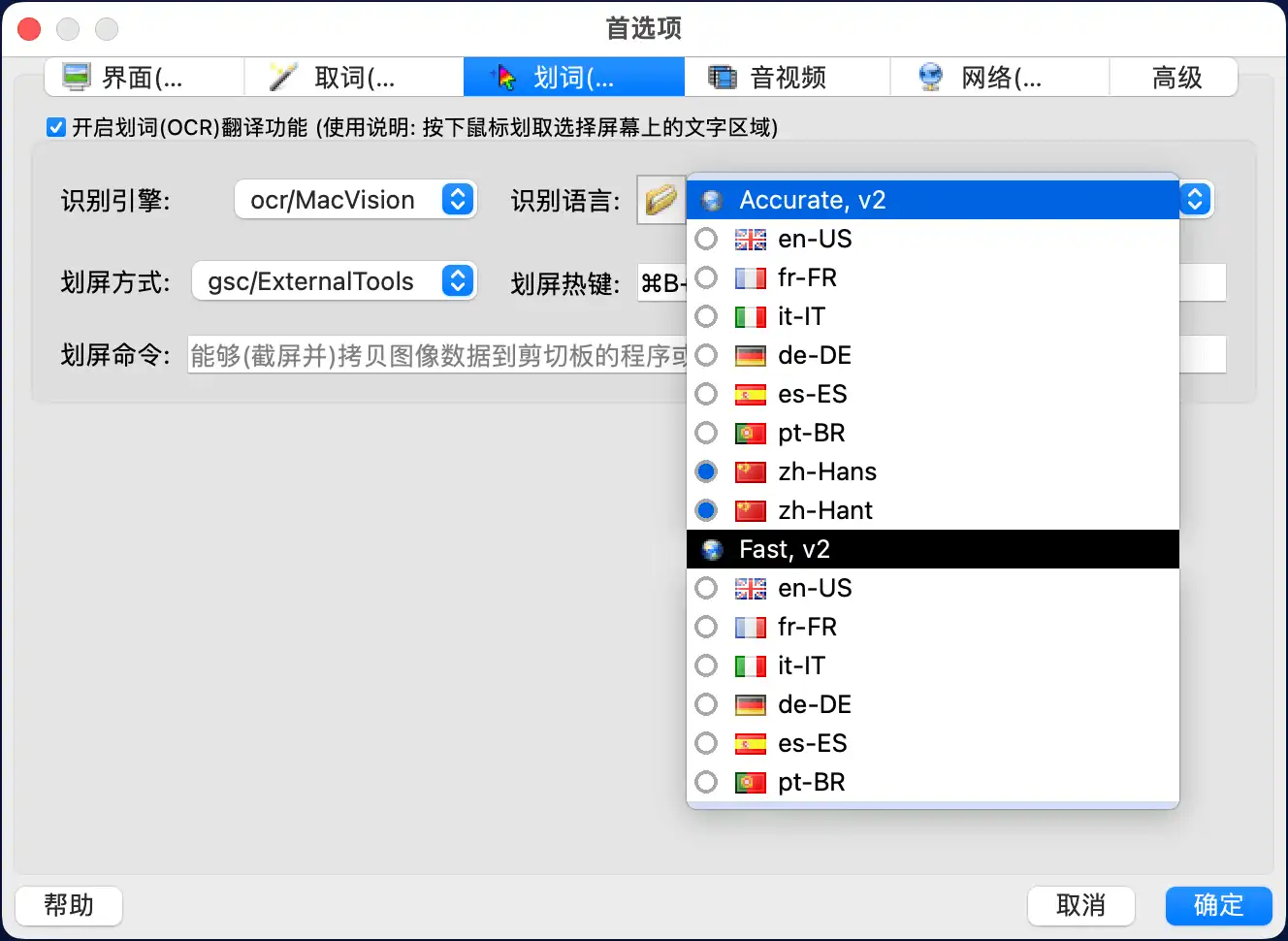The height and width of the screenshot is (941, 1288).
Task: Select it-IT radio under Fast, v2
Action: [x=706, y=665]
